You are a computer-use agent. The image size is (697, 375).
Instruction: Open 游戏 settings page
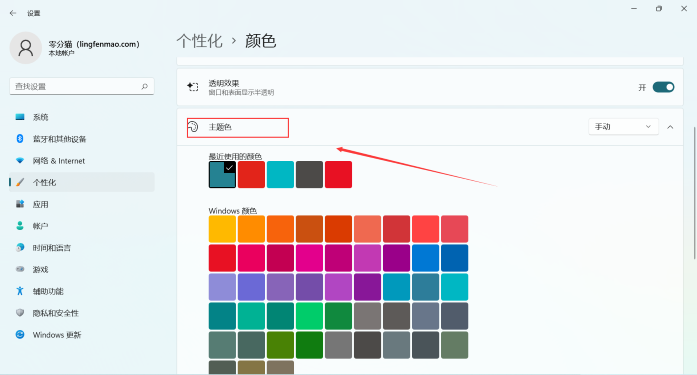[82, 269]
